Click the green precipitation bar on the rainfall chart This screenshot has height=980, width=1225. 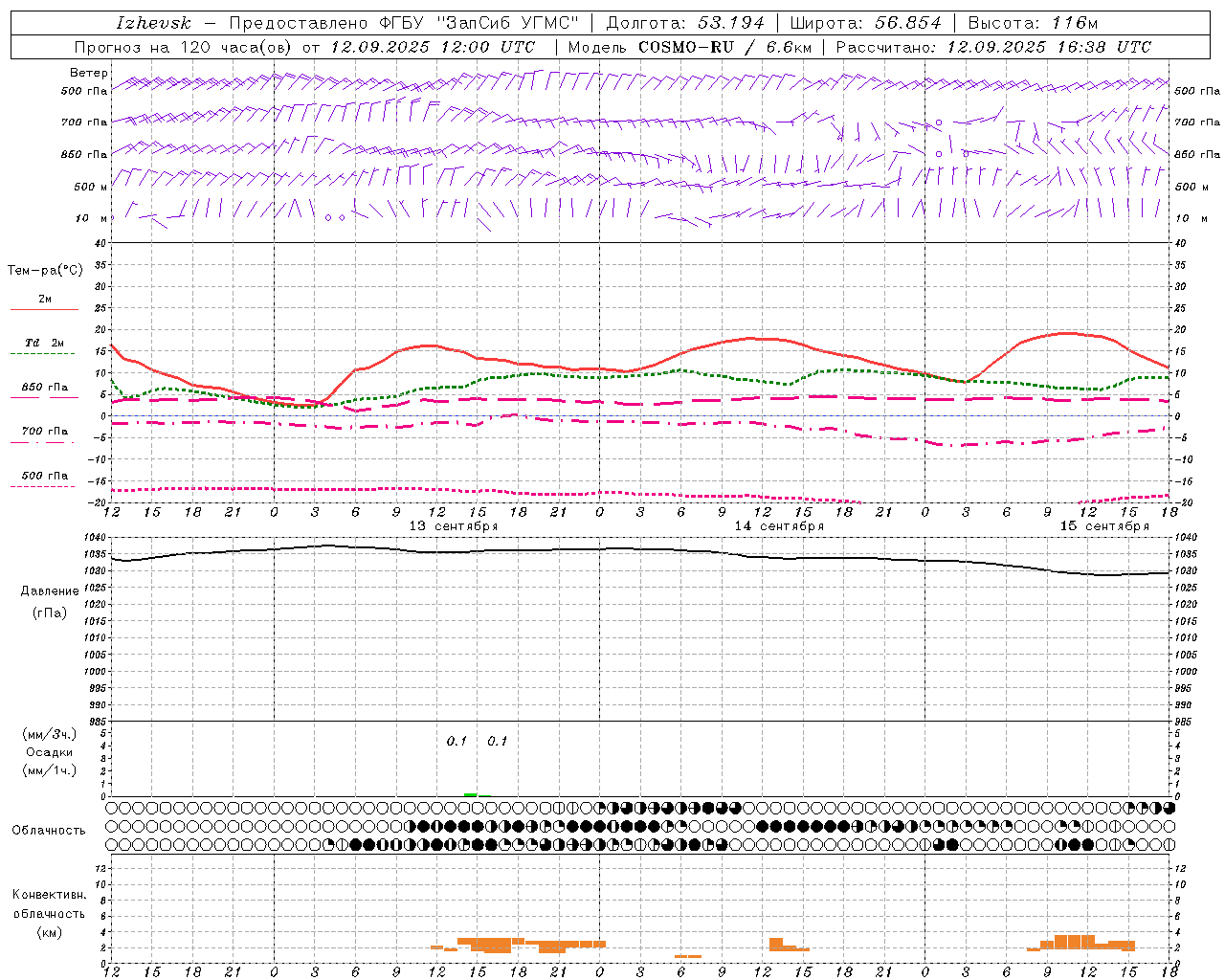(x=470, y=794)
